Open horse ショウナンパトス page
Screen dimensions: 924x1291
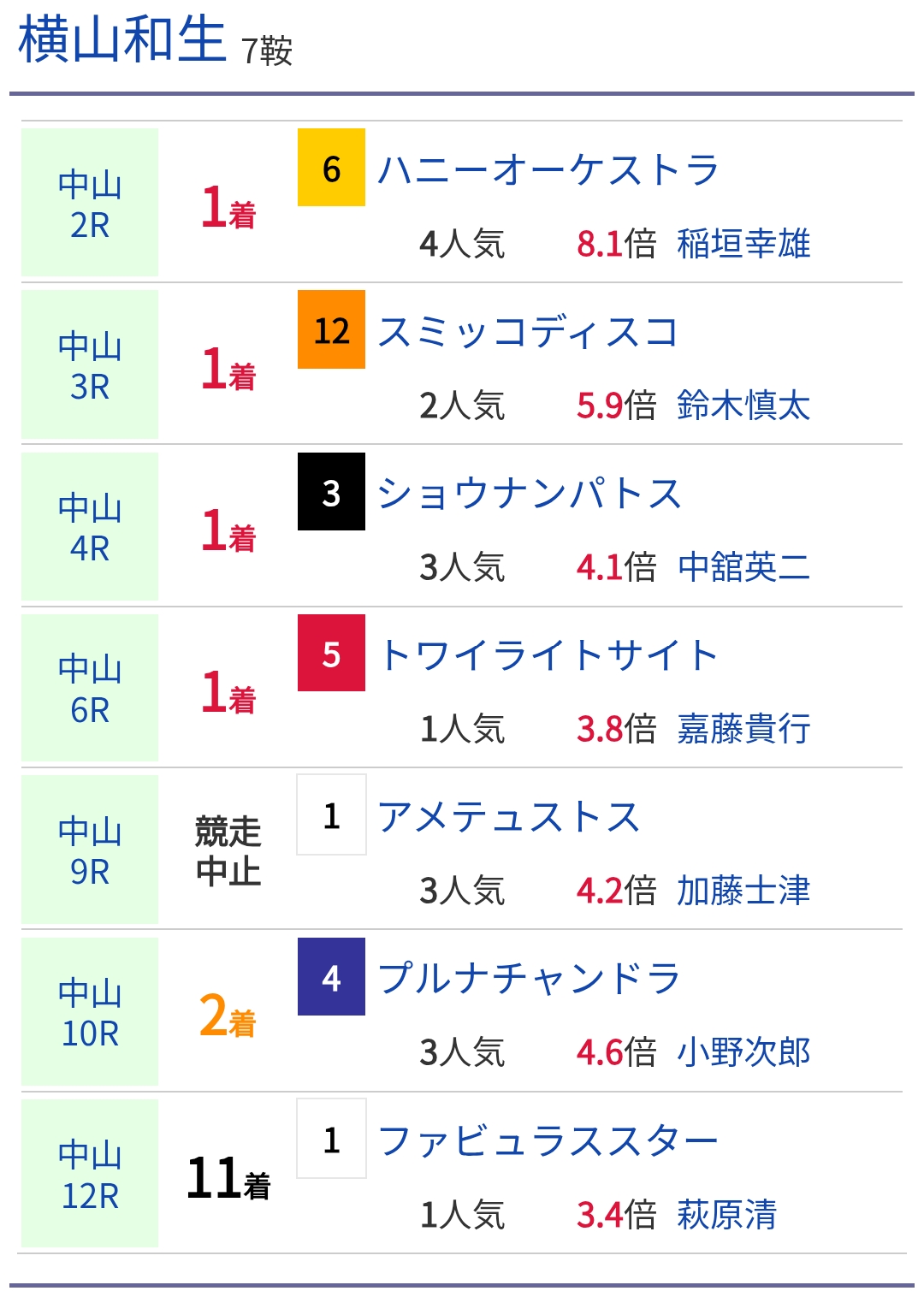(529, 493)
